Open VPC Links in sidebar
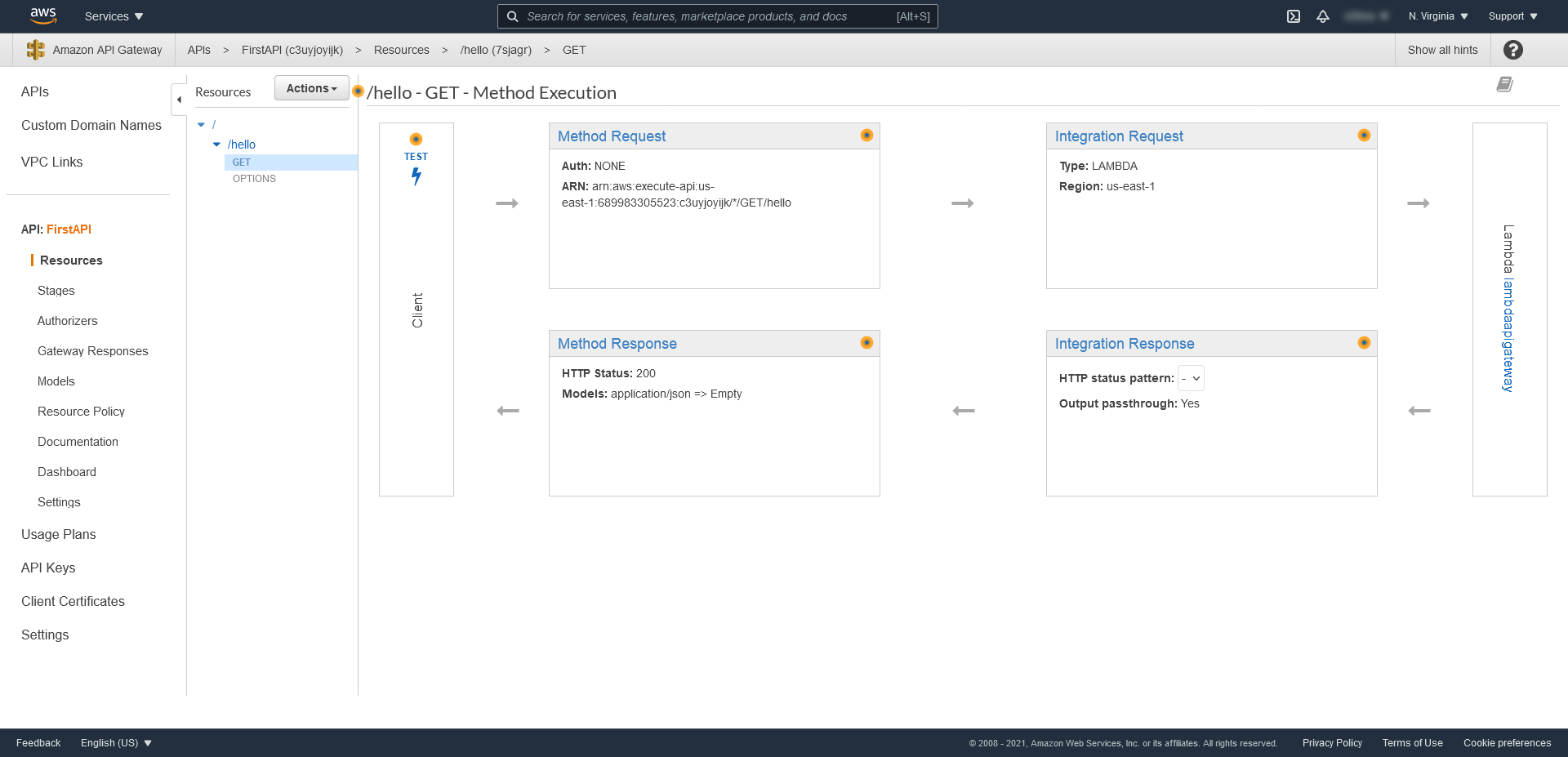The height and width of the screenshot is (757, 1568). [52, 162]
